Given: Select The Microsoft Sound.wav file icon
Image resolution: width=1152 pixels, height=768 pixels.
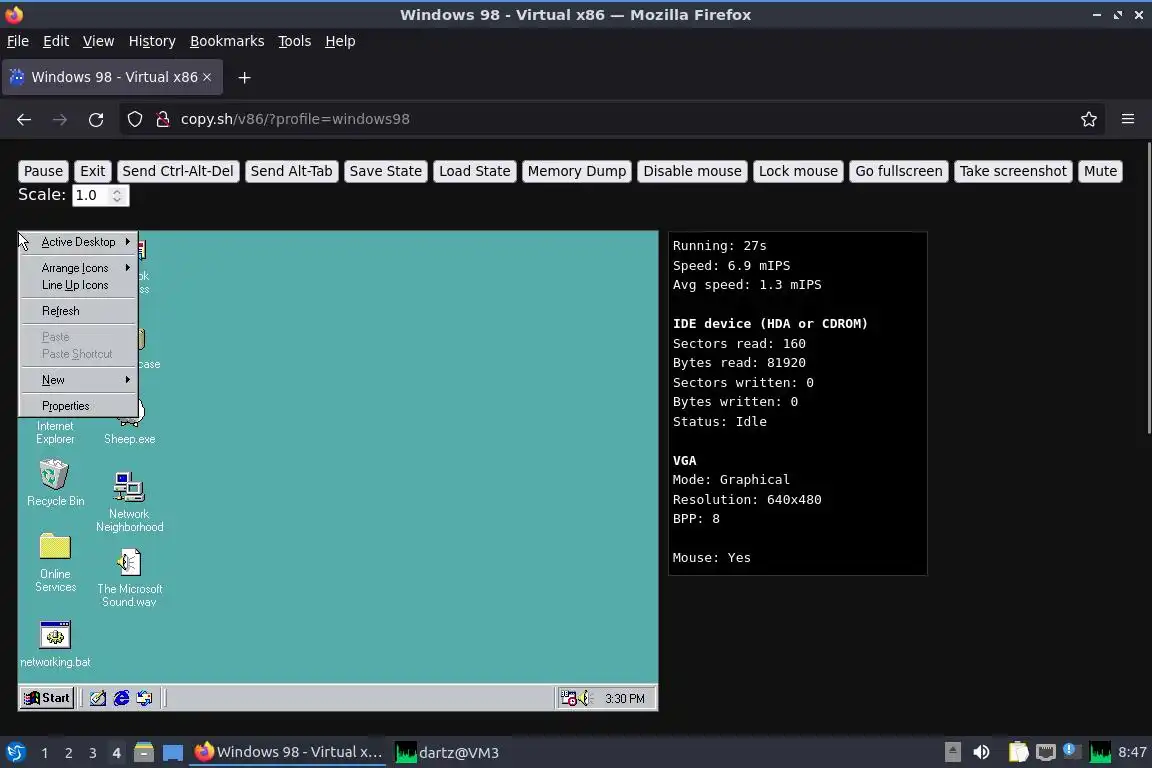Looking at the screenshot, I should [x=129, y=578].
